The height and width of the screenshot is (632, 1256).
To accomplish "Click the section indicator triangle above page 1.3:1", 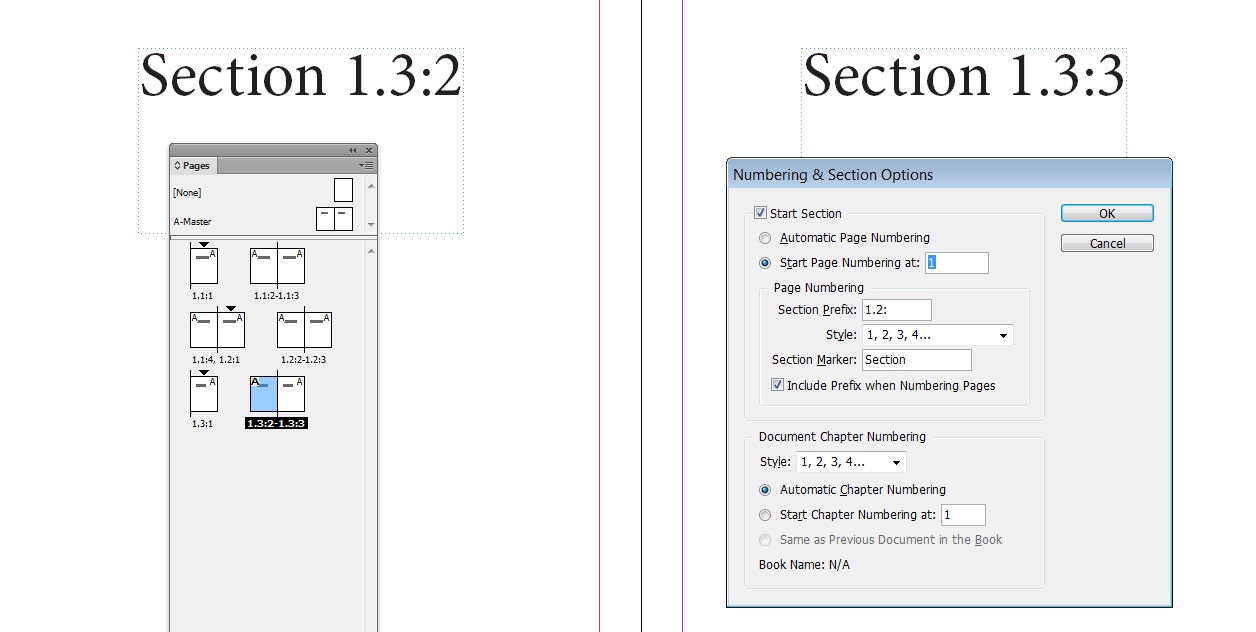I will click(x=203, y=371).
